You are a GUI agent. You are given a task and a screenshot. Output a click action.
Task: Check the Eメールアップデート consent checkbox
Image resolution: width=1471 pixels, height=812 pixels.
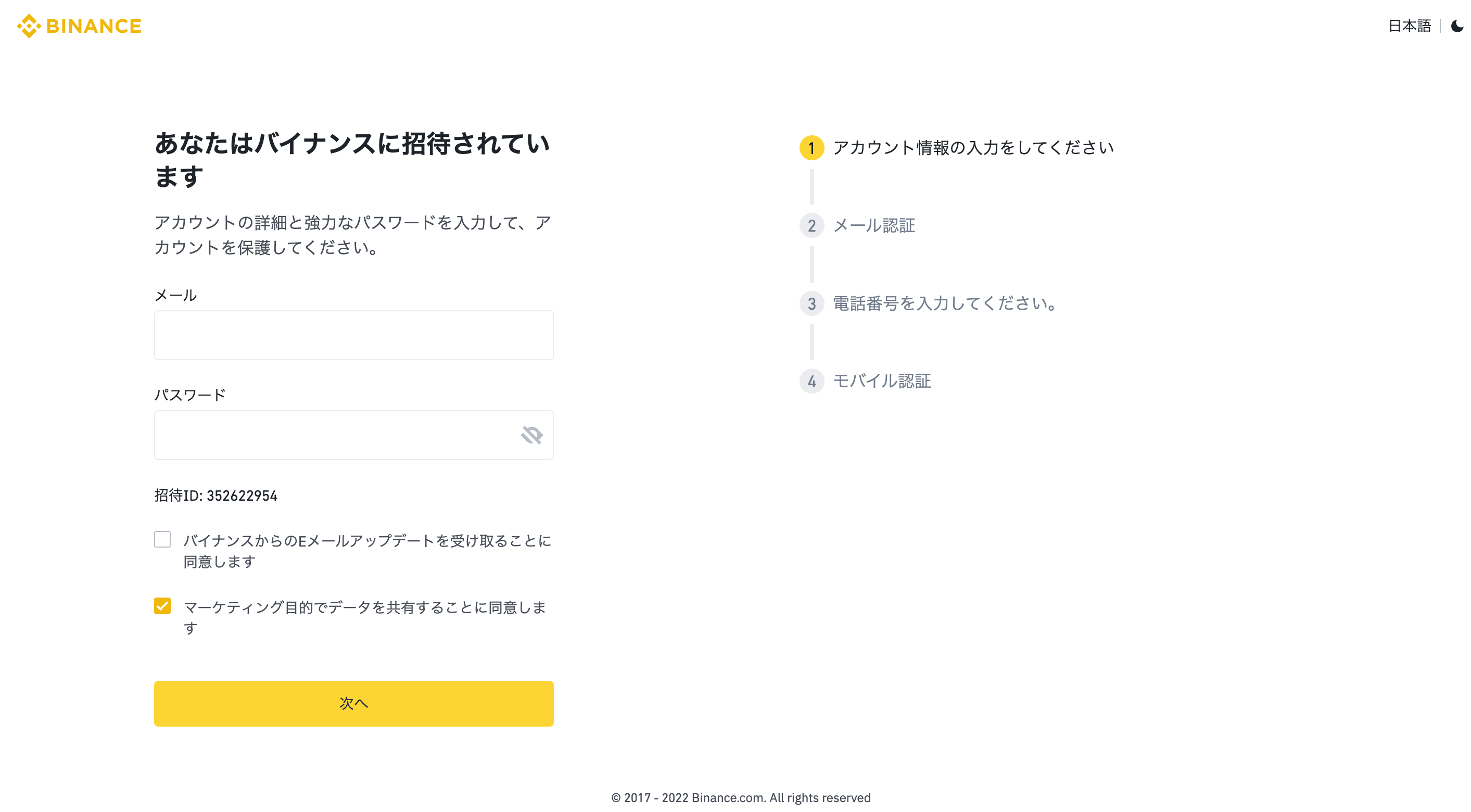click(x=162, y=540)
